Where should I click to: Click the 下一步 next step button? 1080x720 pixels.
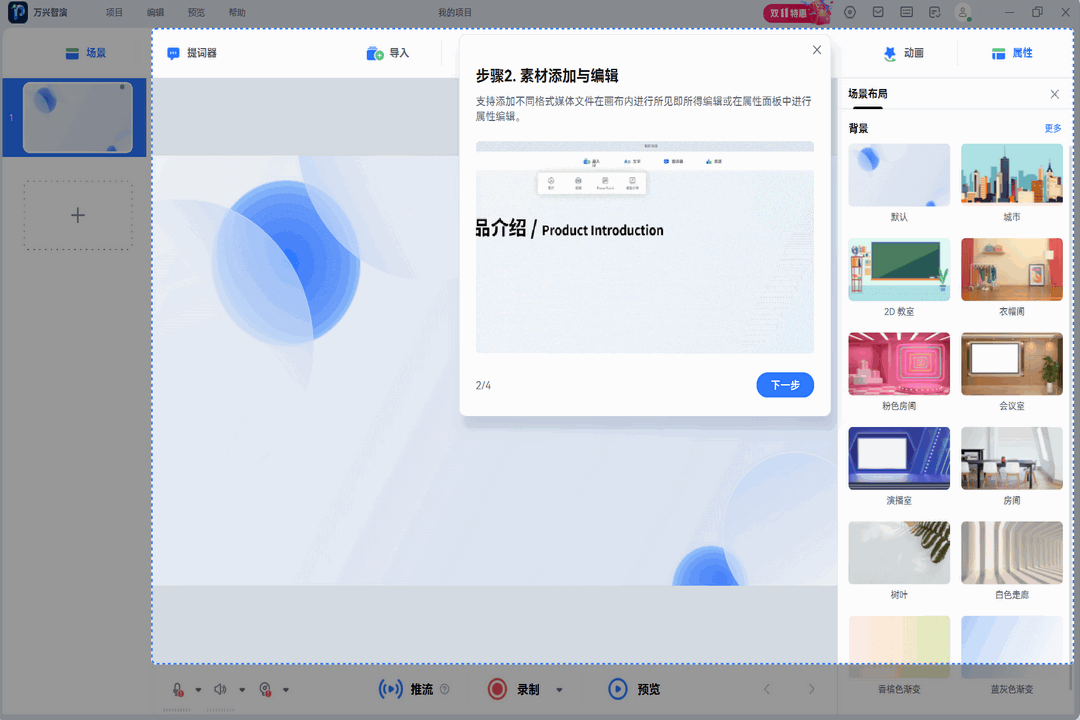pos(785,385)
